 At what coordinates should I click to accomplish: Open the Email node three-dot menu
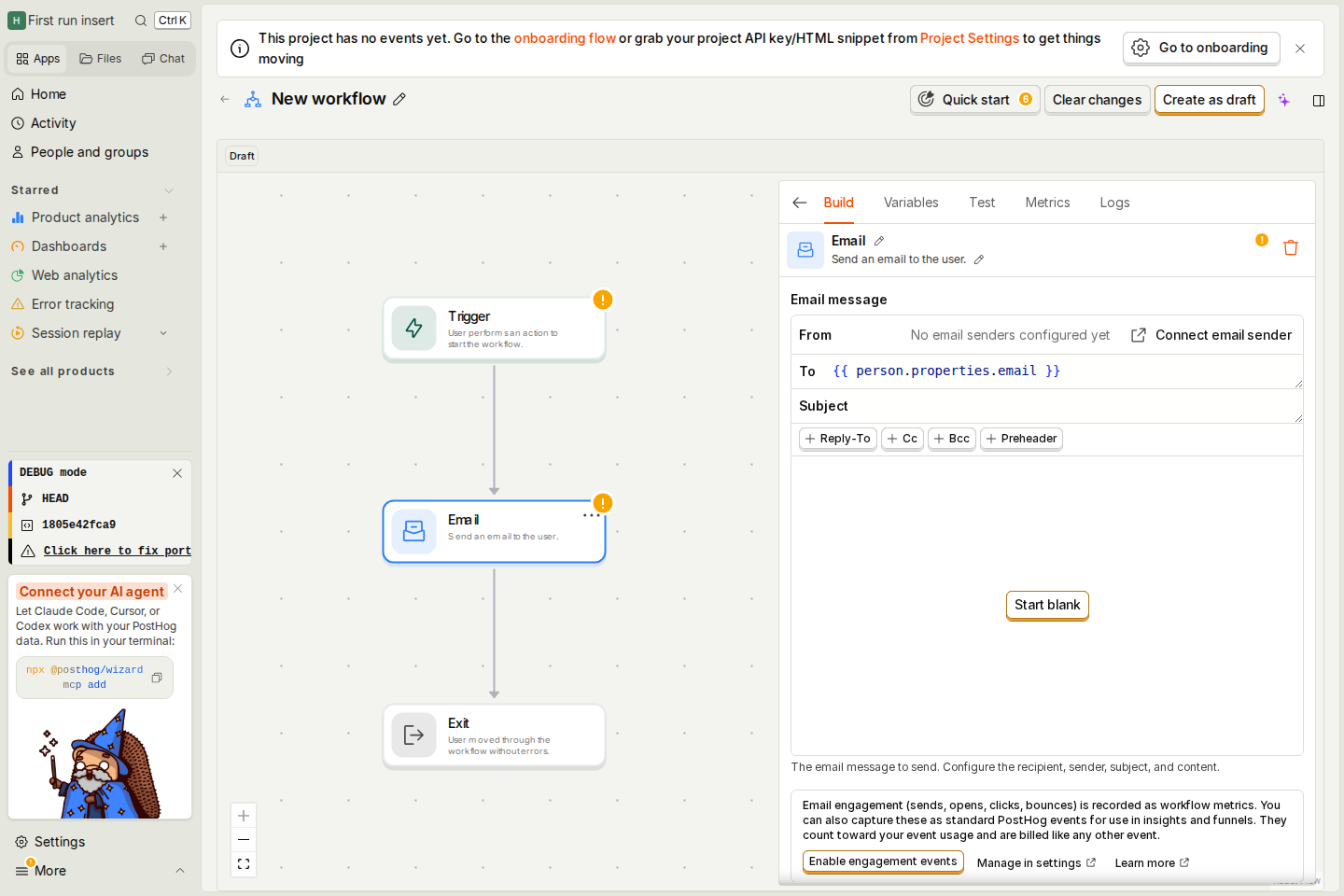coord(592,515)
